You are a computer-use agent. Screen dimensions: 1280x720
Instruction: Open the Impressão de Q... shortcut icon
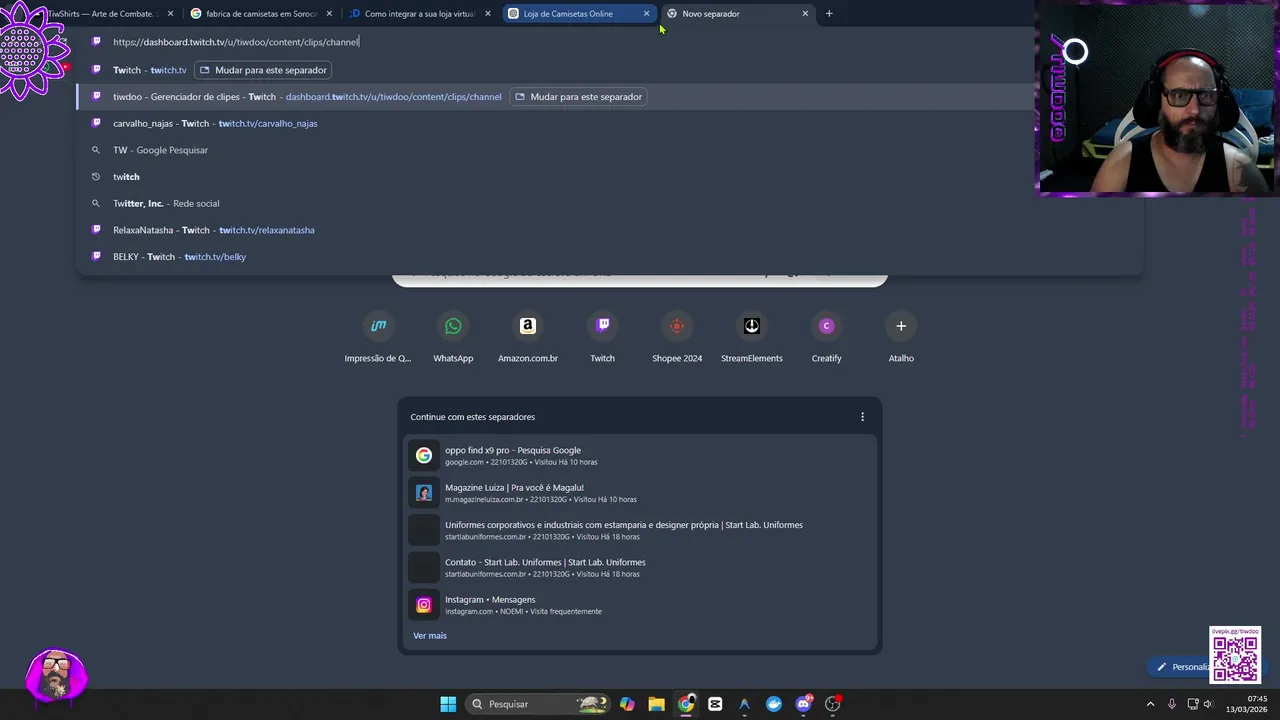[378, 326]
